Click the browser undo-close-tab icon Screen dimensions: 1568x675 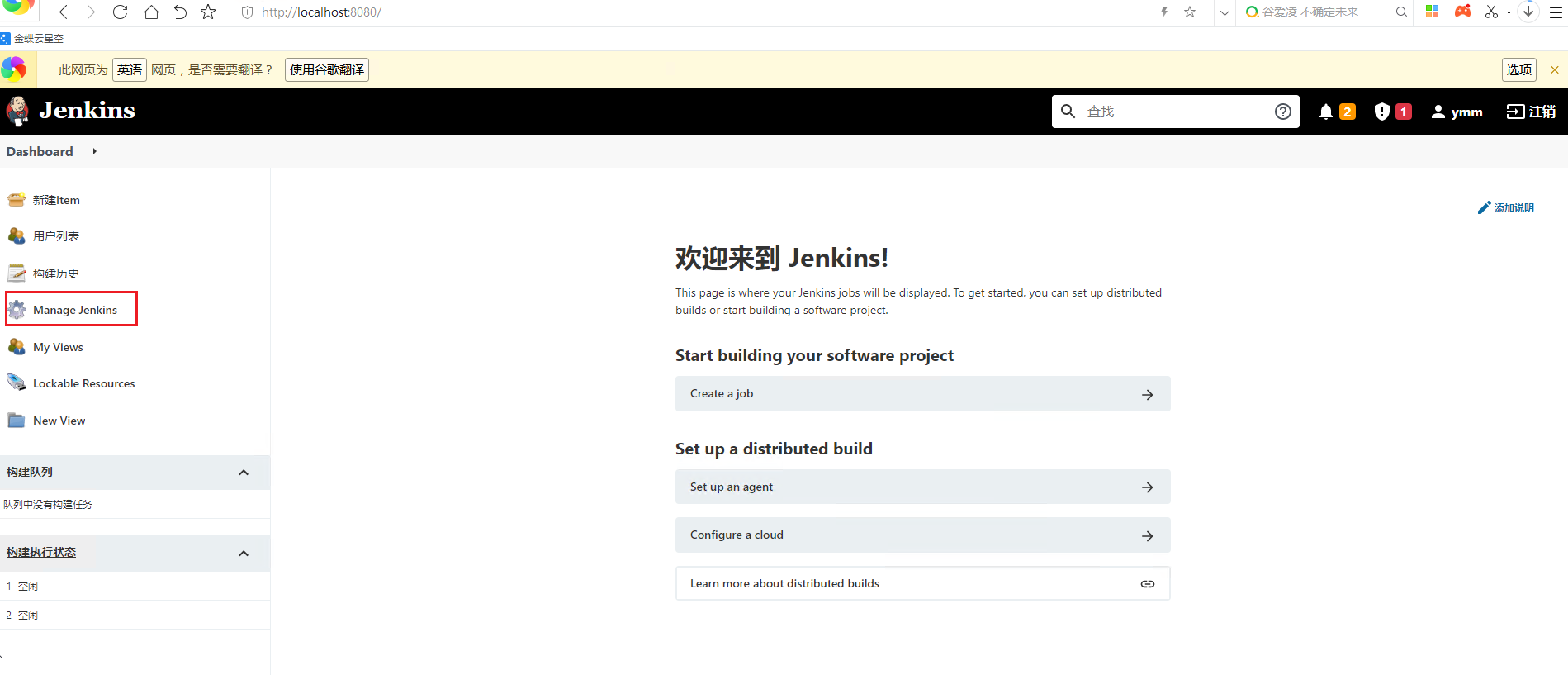[180, 12]
